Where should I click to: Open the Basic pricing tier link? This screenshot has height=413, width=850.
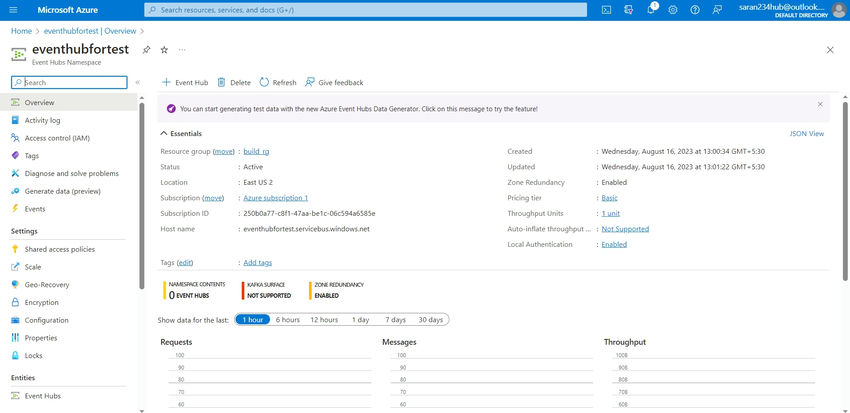(609, 198)
